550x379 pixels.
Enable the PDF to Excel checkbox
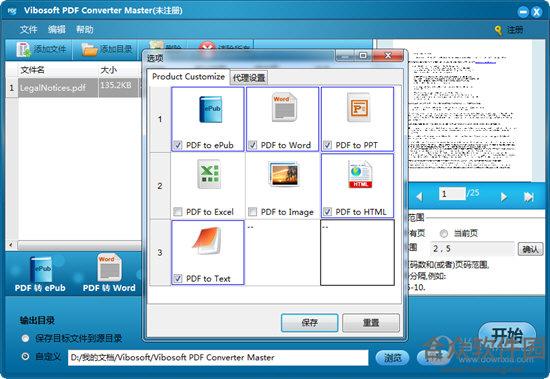[x=178, y=212]
